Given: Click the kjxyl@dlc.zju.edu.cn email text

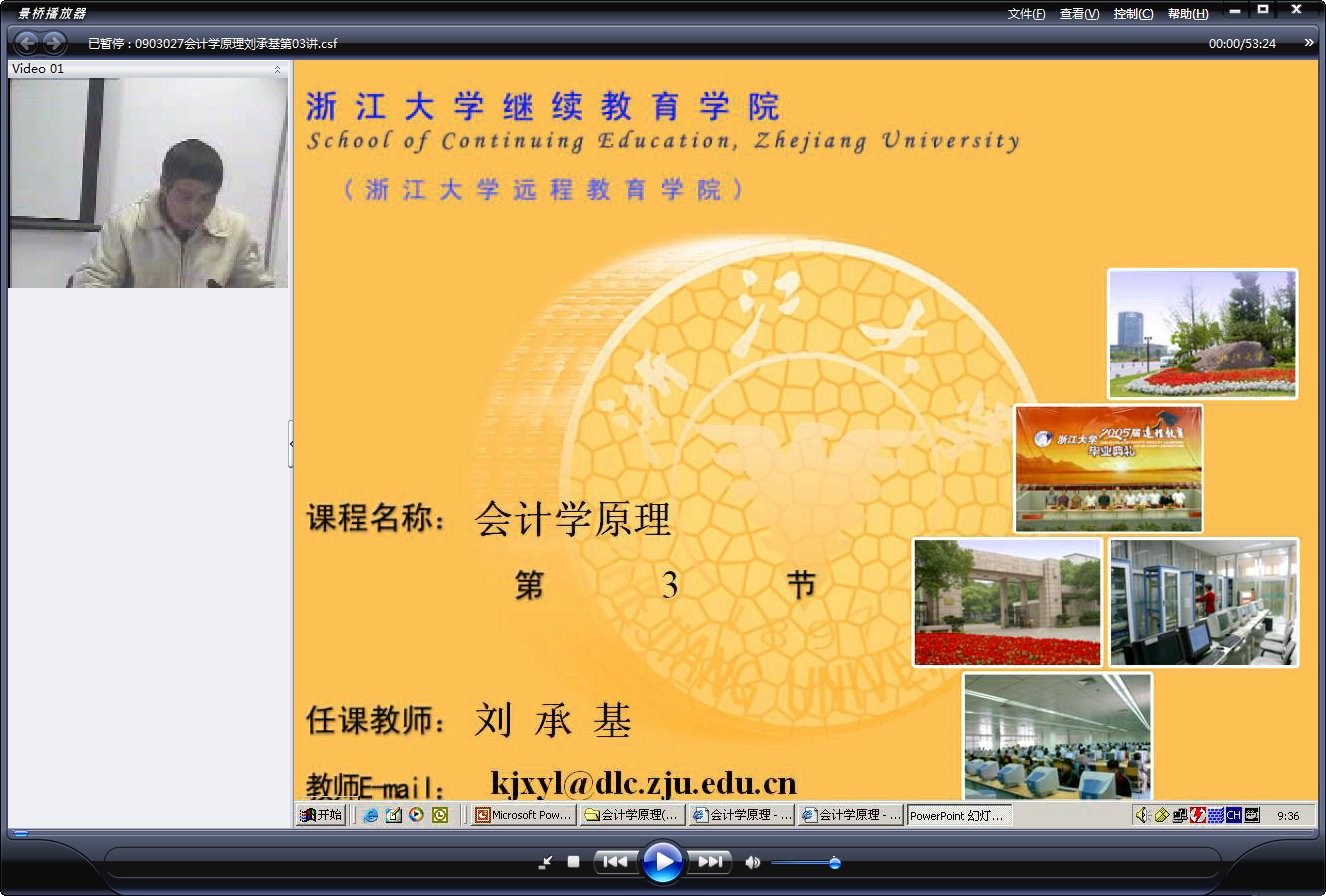Looking at the screenshot, I should click(644, 782).
